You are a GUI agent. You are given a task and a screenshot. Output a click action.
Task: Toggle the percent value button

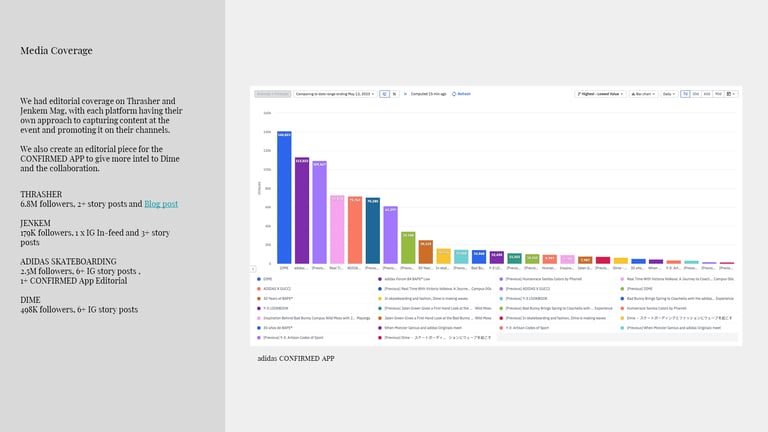[x=394, y=94]
